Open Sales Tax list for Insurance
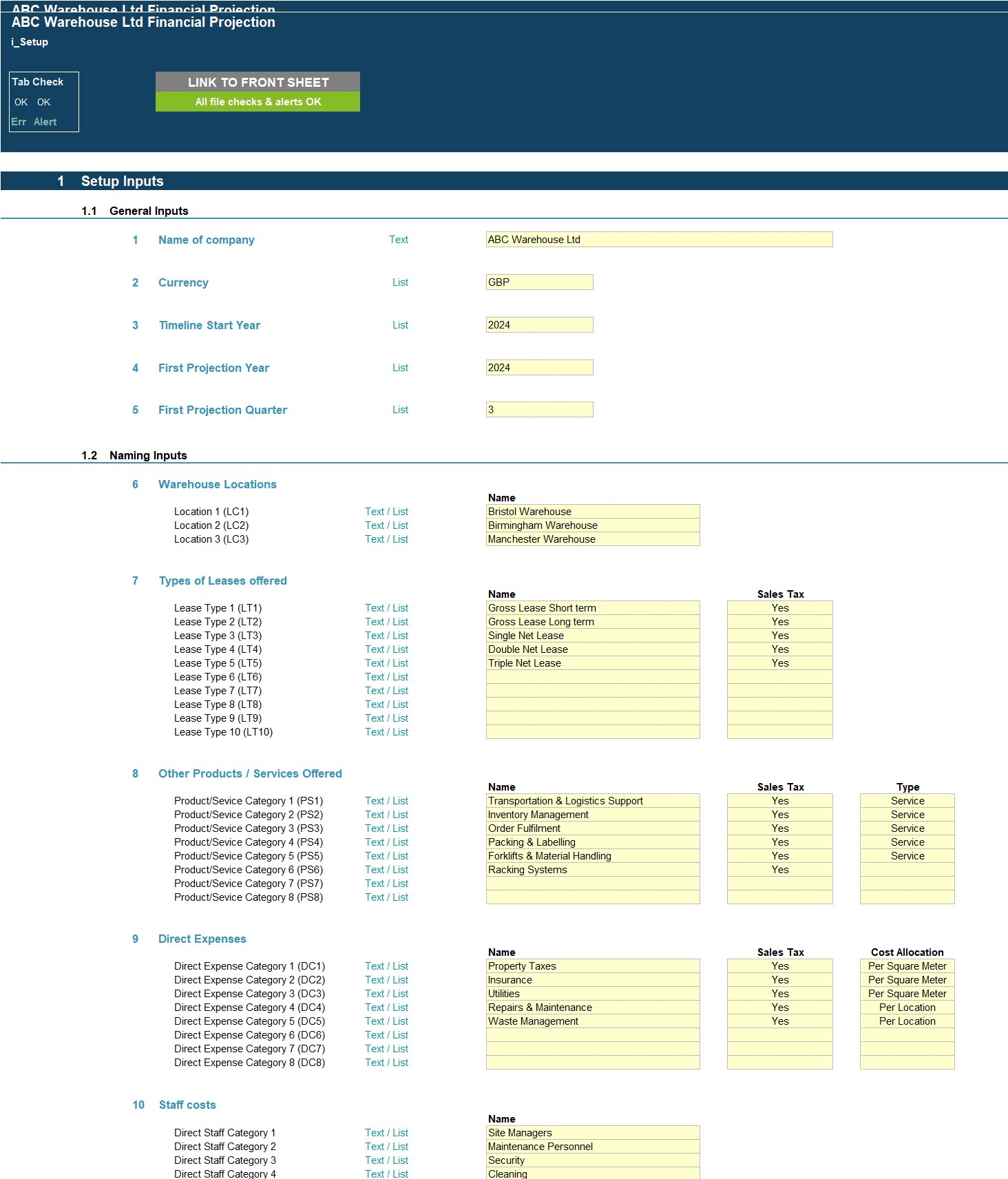Screen dimensions: 1008x1179 pyautogui.click(x=780, y=980)
